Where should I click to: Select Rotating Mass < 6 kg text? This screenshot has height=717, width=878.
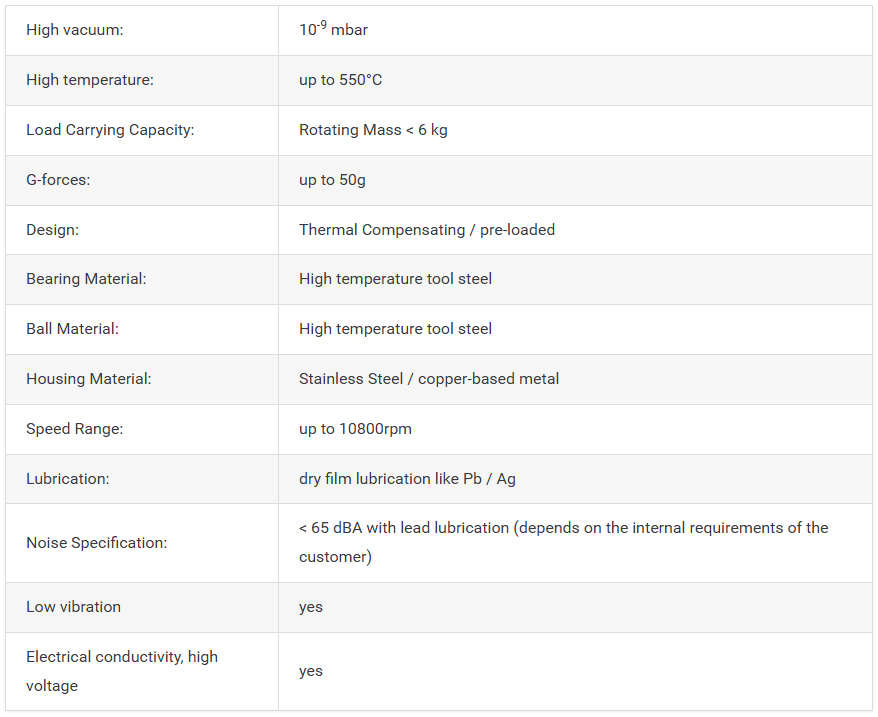point(373,130)
